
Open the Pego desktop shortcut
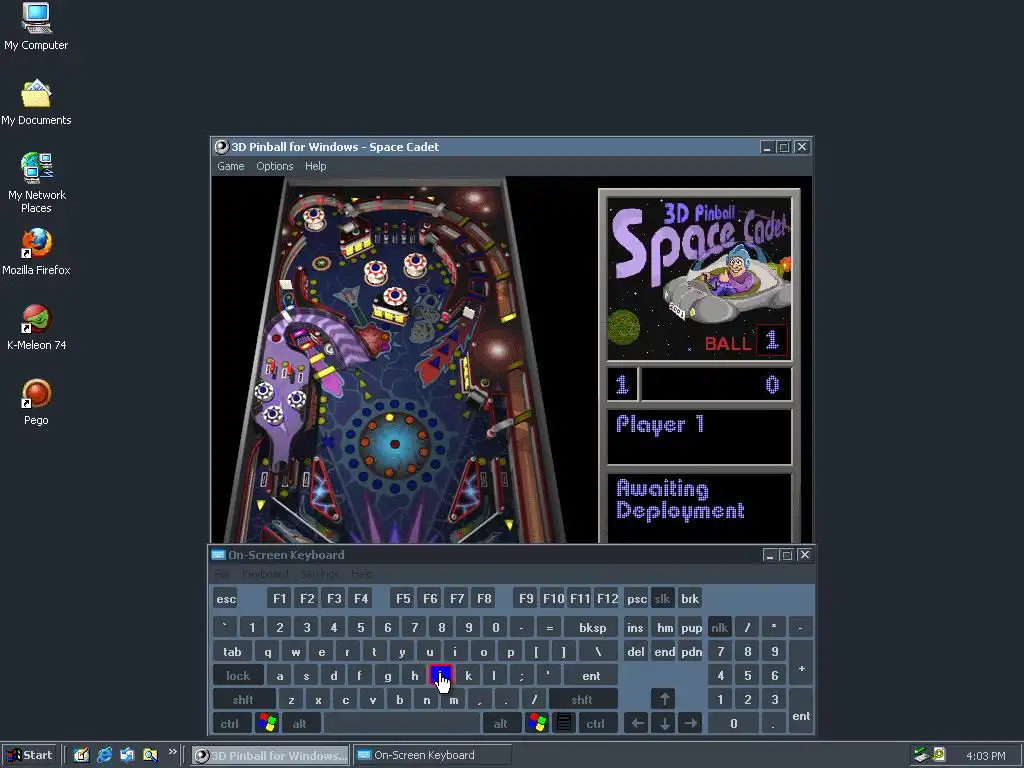click(36, 402)
